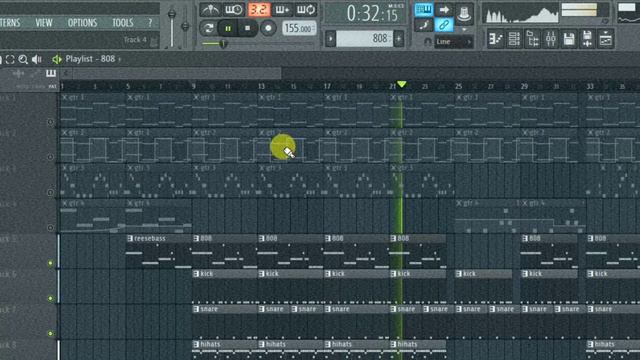Open the reesebass clip menu icon
The height and width of the screenshot is (360, 640).
click(130, 238)
